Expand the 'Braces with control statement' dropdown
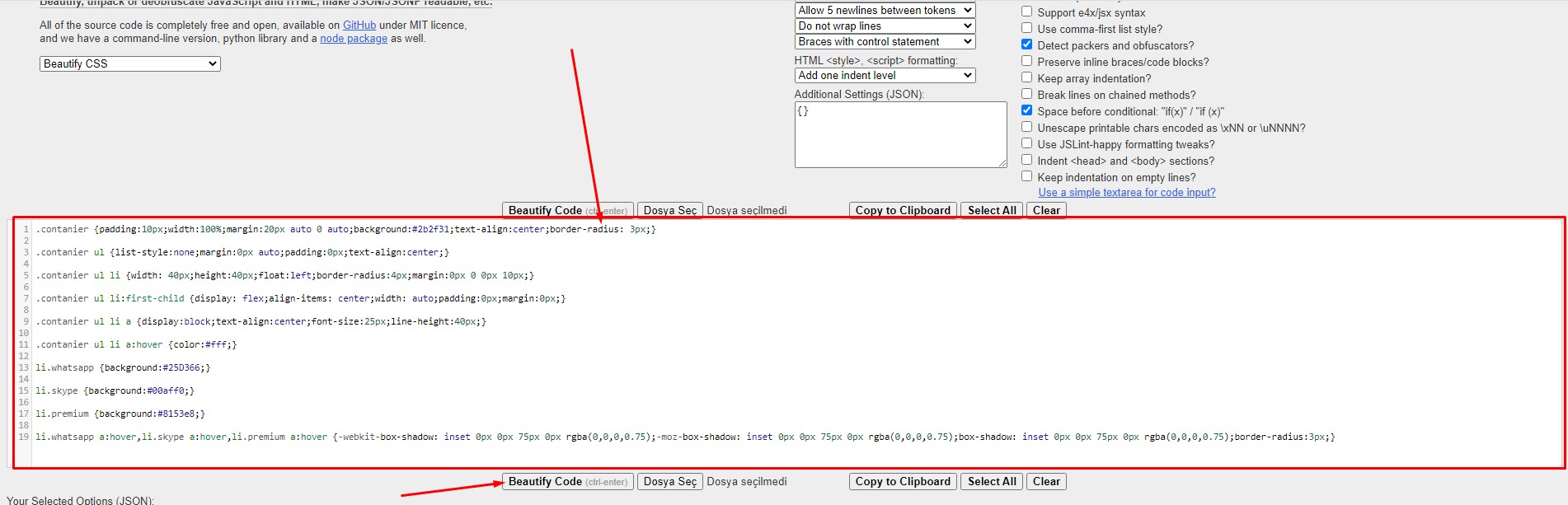This screenshot has width=1568, height=505. [884, 41]
